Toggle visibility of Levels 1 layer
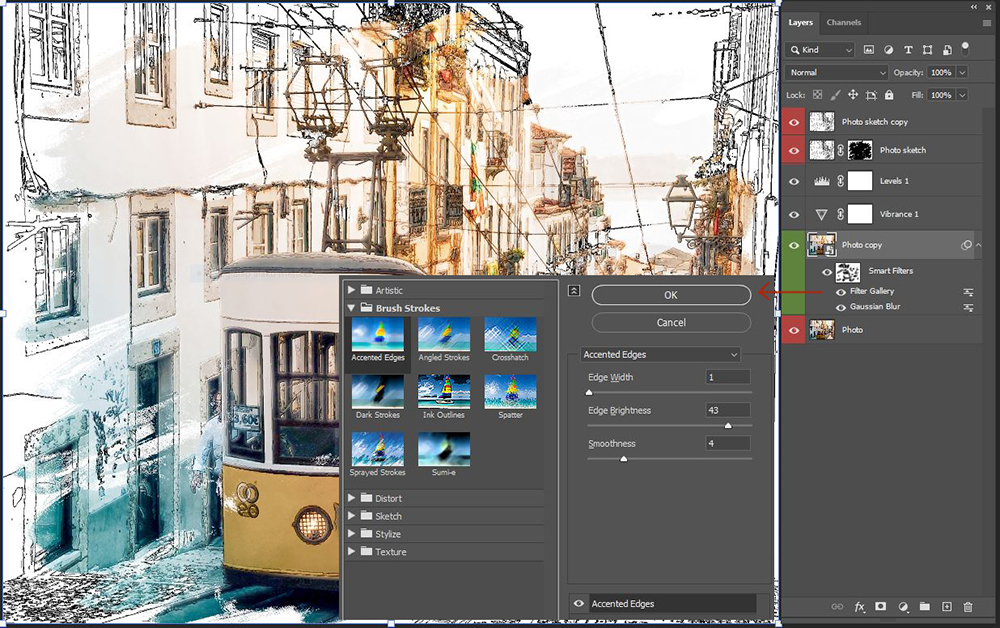The image size is (1000, 628). [794, 181]
